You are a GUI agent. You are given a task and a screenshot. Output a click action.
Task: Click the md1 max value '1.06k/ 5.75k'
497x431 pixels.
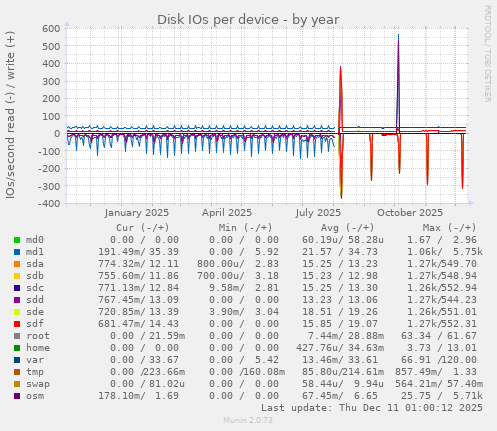coord(445,252)
